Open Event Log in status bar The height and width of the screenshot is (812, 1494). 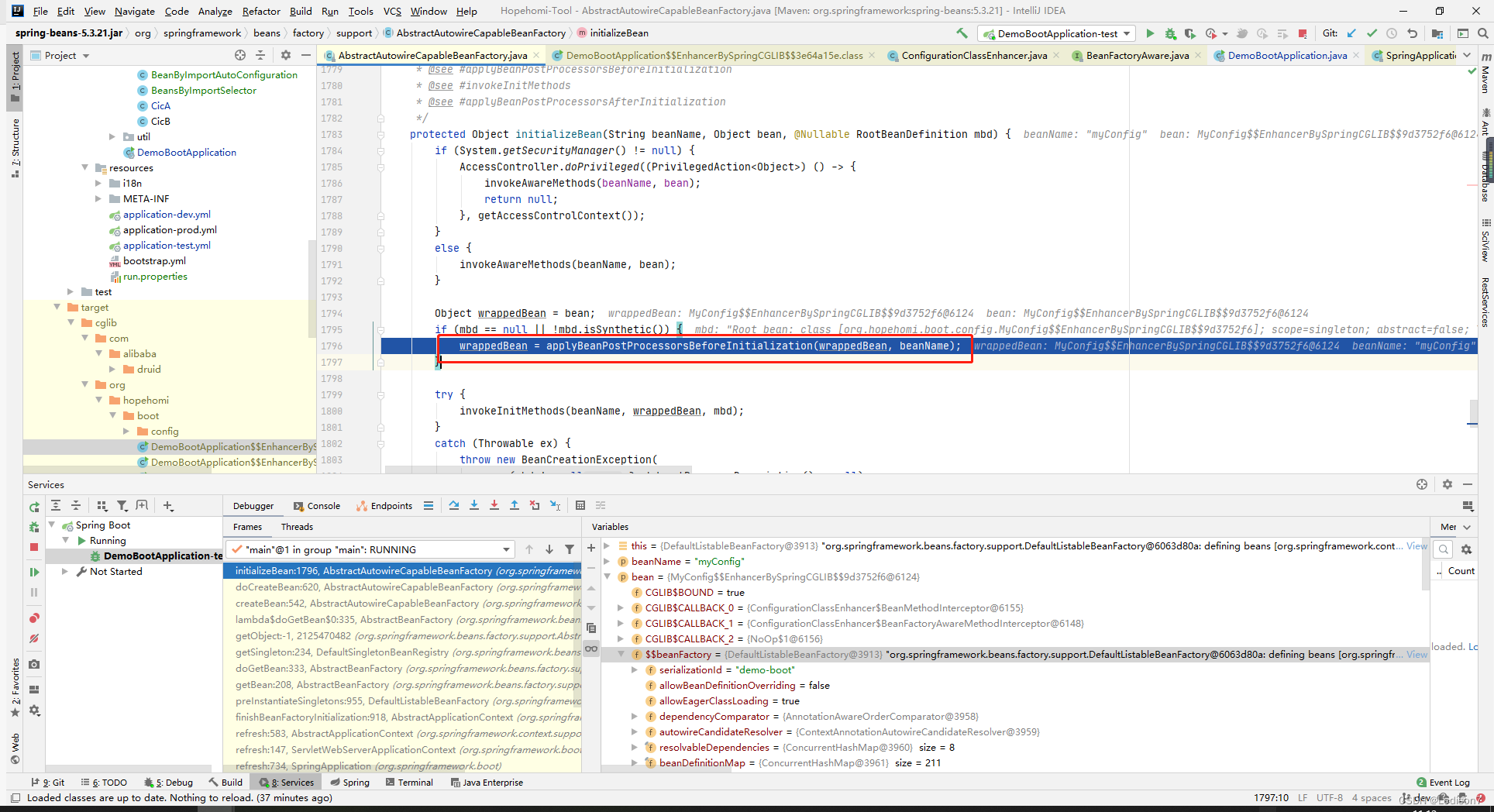pyautogui.click(x=1443, y=783)
